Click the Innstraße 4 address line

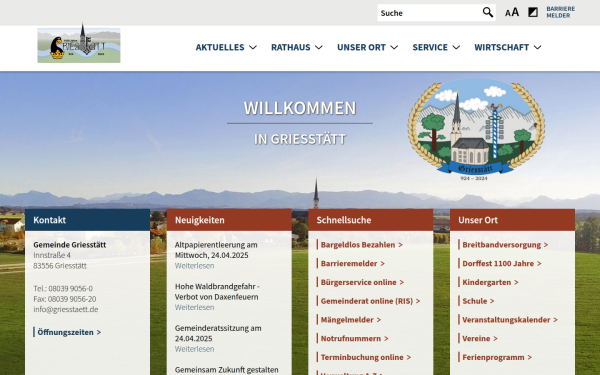coord(52,255)
